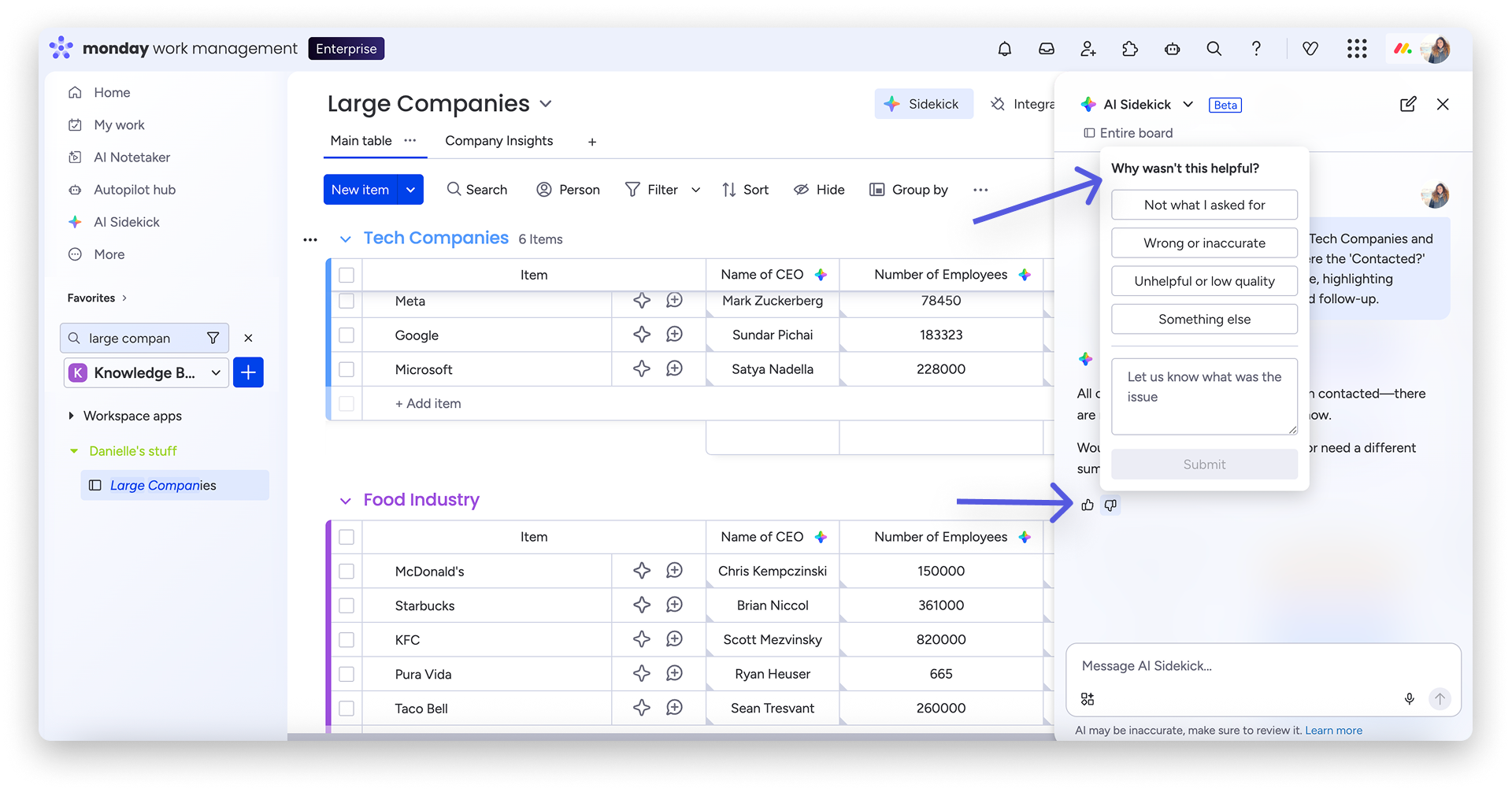Select the Microsoft row checkbox

pos(346,369)
